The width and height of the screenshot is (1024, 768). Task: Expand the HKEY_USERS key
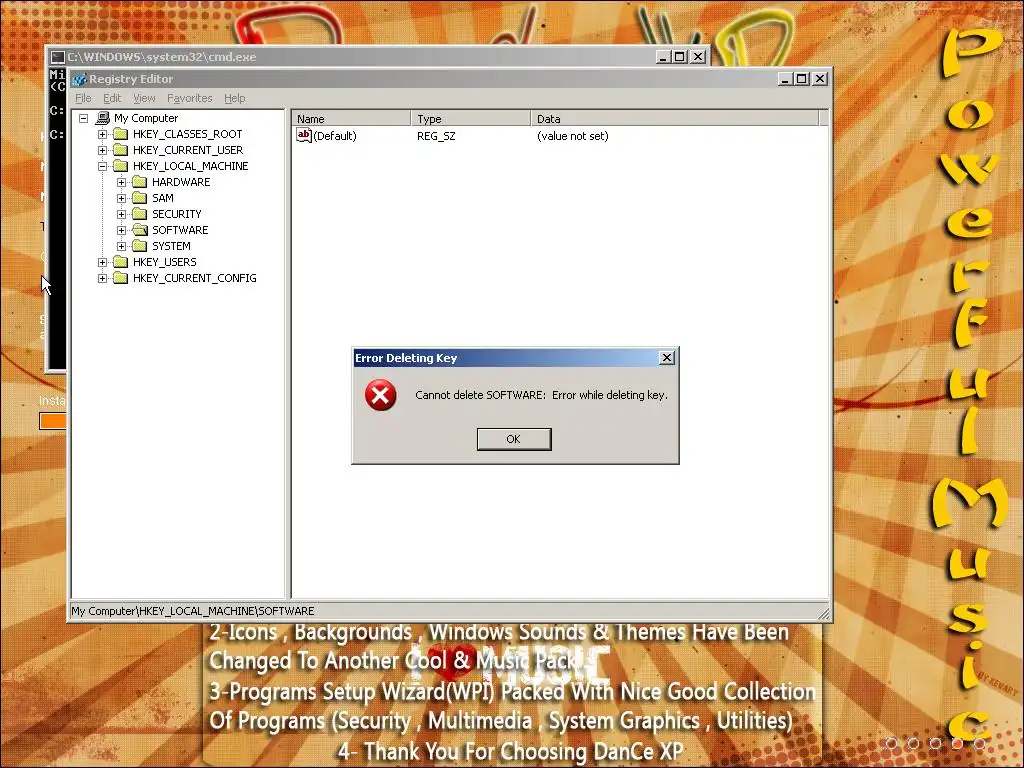pyautogui.click(x=103, y=263)
